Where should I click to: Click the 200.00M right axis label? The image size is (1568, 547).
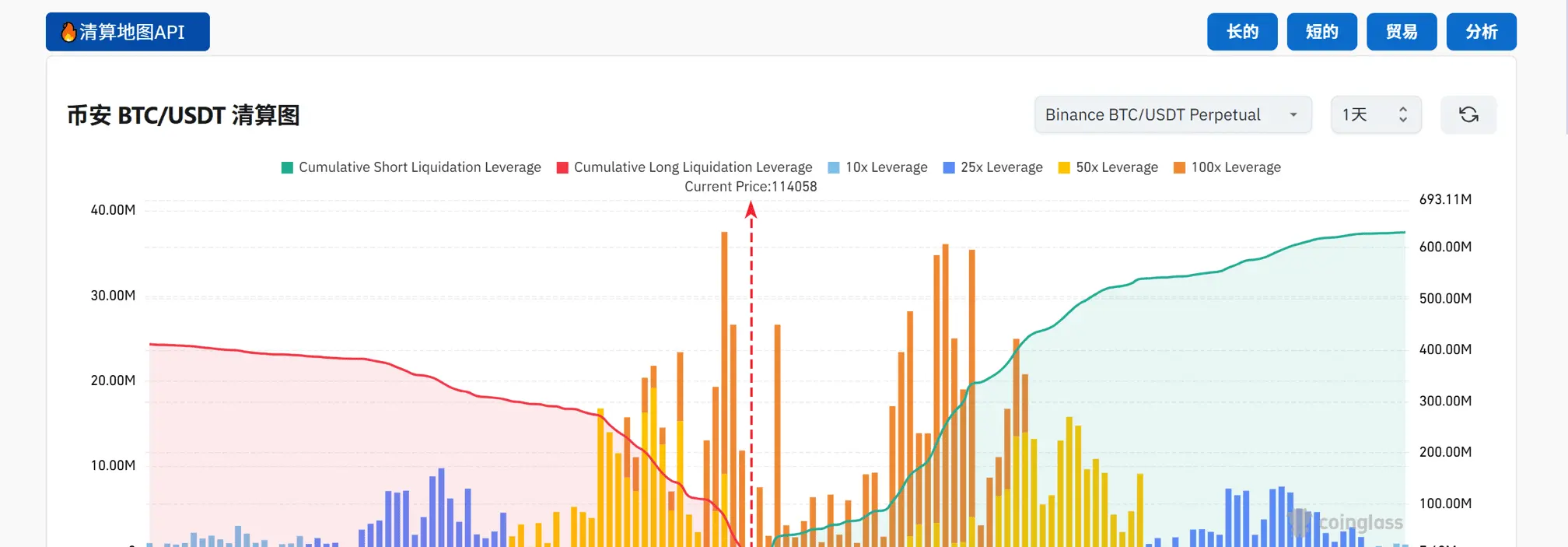click(1445, 452)
